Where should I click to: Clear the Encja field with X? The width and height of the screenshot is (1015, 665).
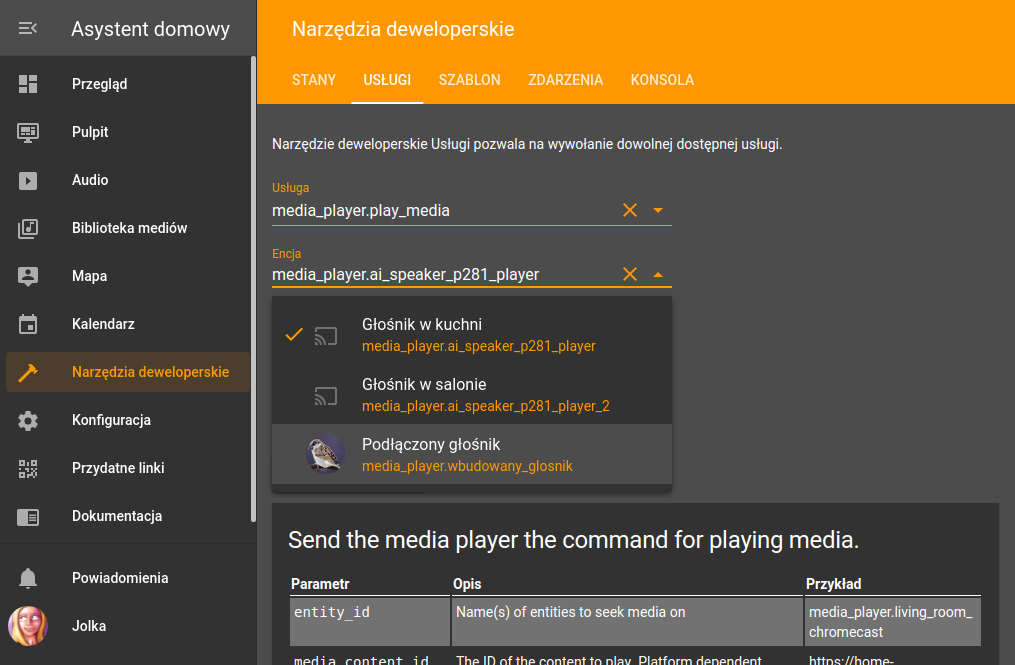(x=630, y=274)
